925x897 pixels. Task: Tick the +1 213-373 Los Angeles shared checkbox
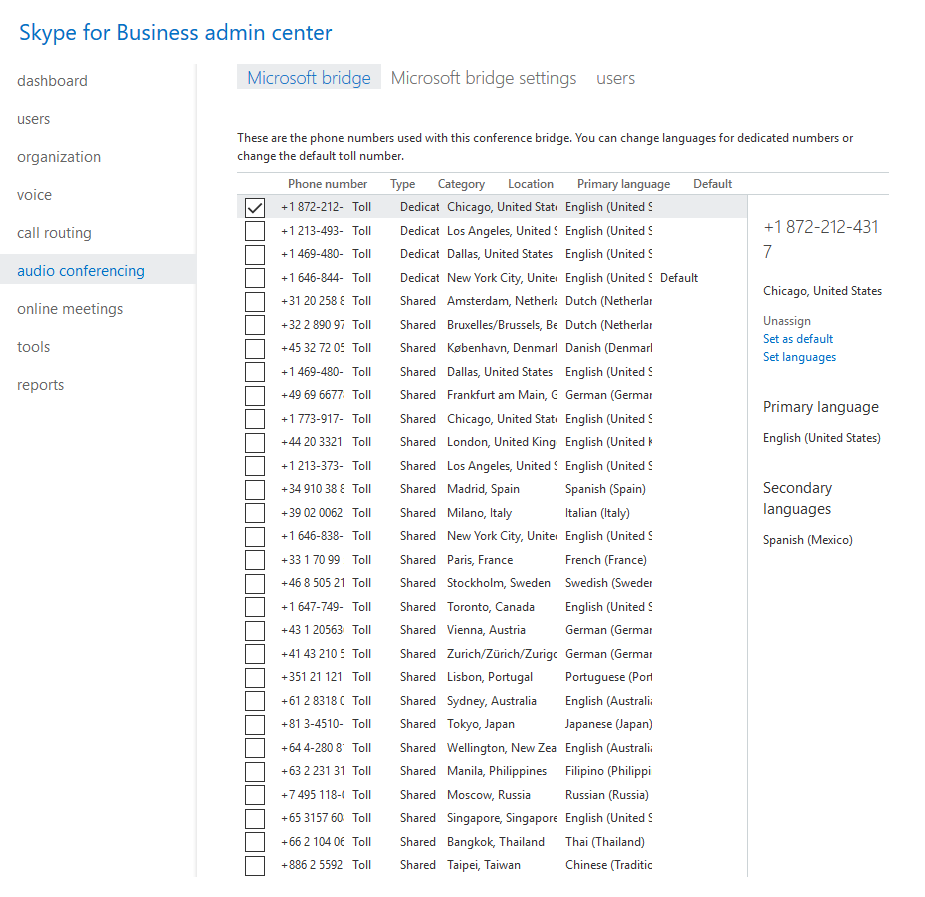click(x=255, y=466)
